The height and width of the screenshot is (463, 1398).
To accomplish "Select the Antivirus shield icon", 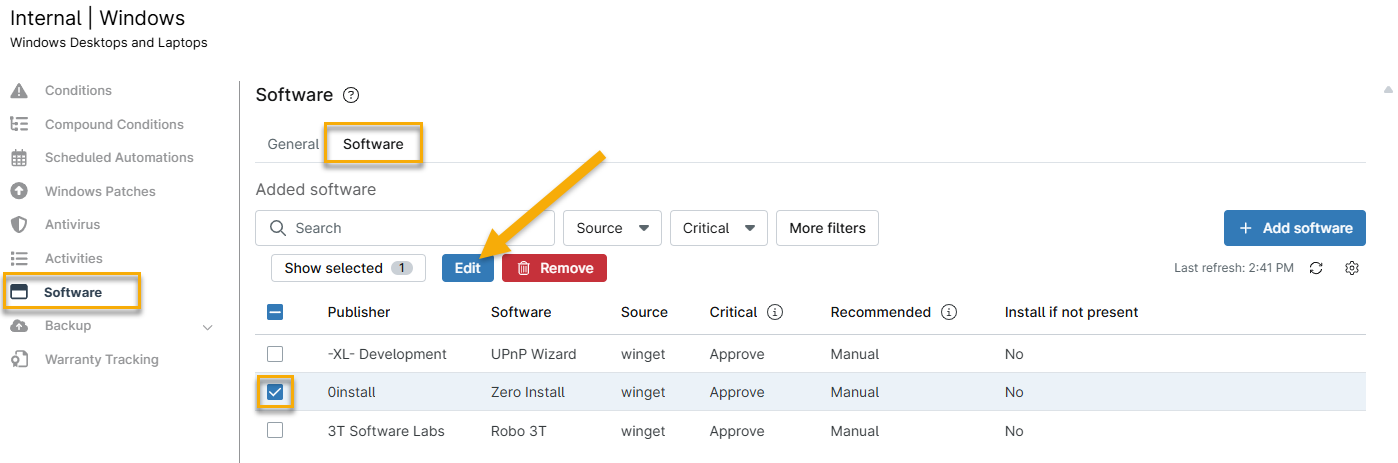I will (x=19, y=225).
